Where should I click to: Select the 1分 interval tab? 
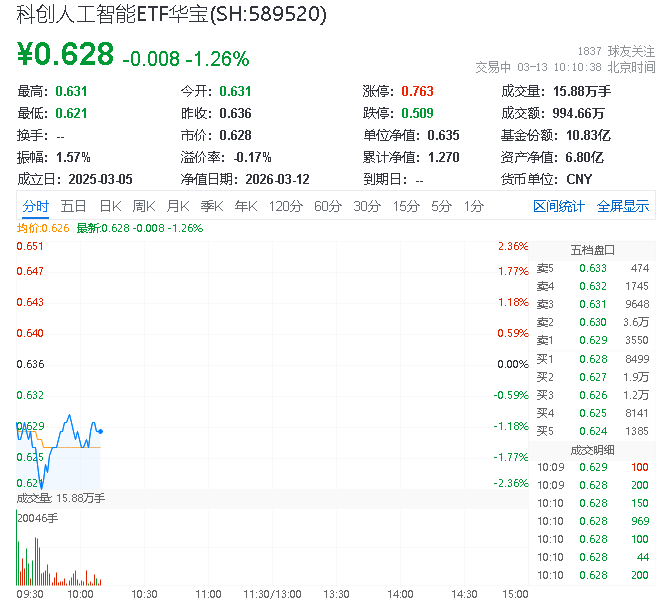pos(473,206)
